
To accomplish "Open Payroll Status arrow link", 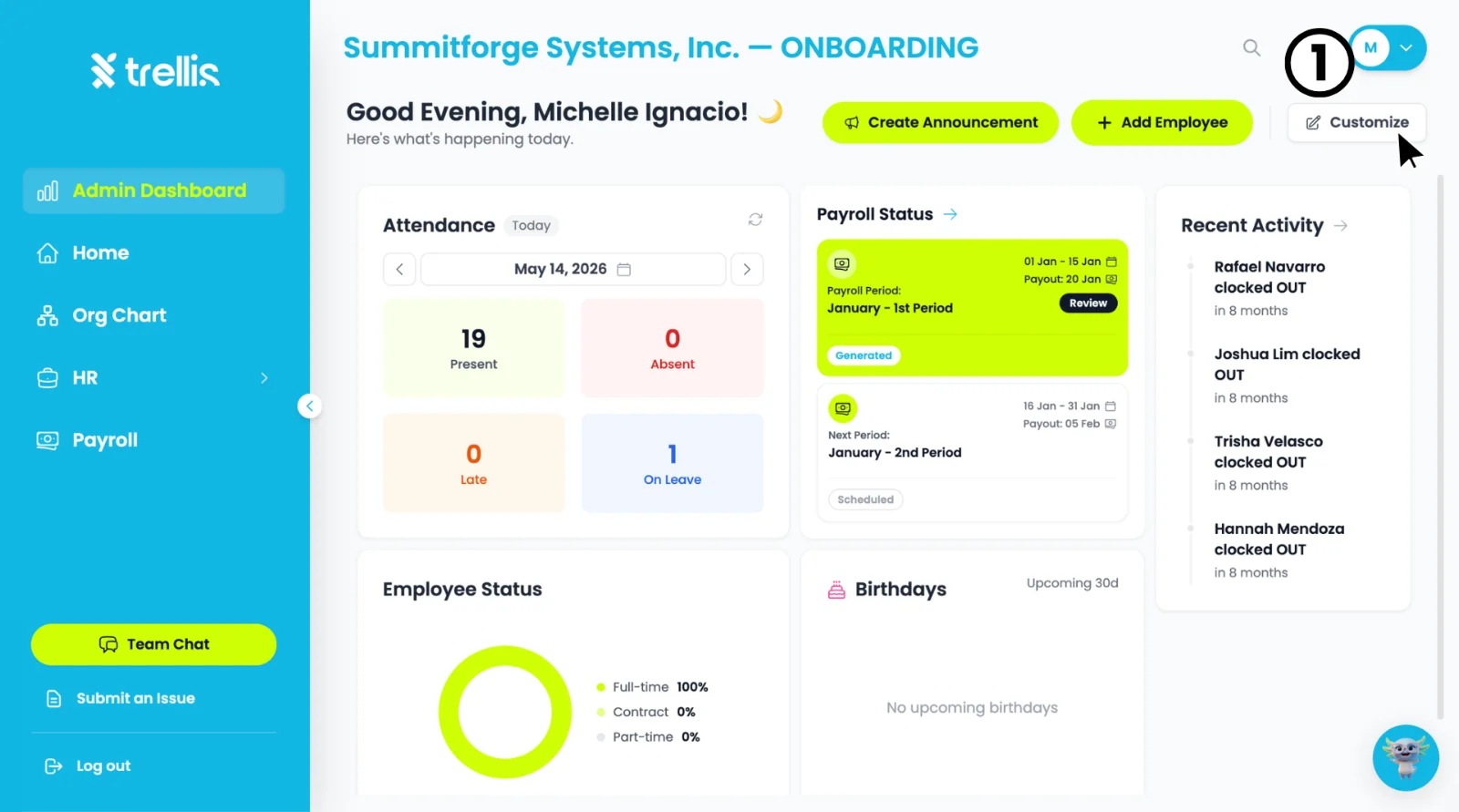I will click(950, 214).
